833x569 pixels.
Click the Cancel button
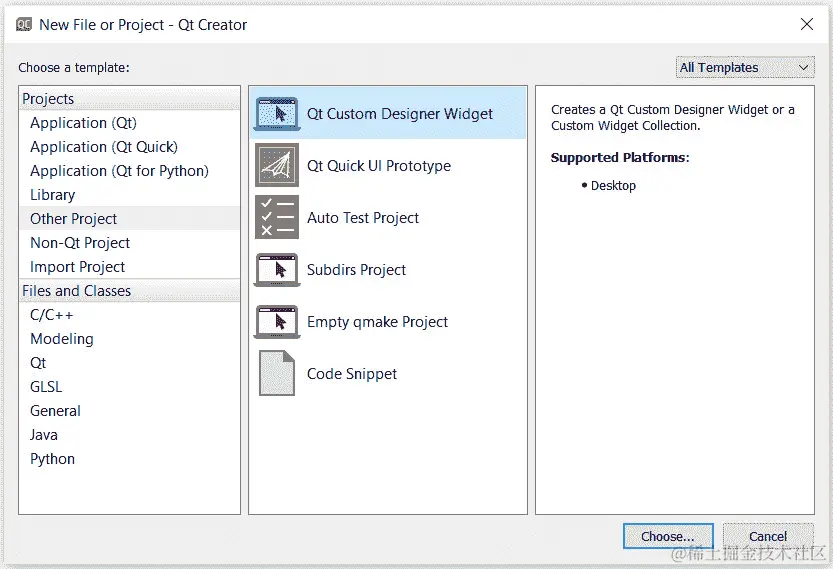pyautogui.click(x=768, y=536)
